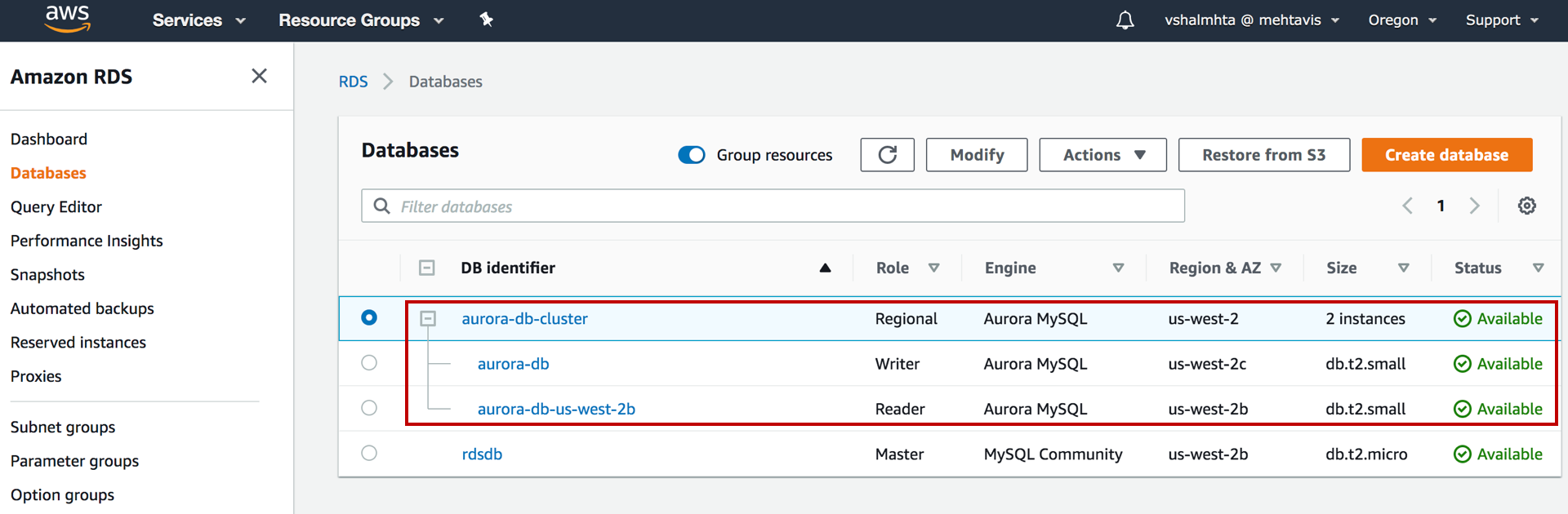Click Available status icon for aurora-db-cluster
1568x514 pixels.
coord(1463,318)
